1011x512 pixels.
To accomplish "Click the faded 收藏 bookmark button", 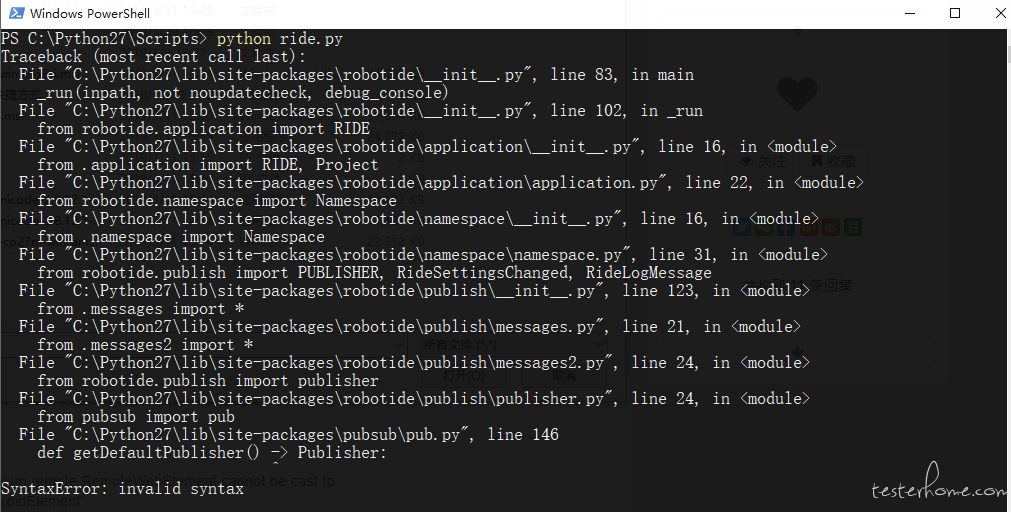I will [x=832, y=161].
